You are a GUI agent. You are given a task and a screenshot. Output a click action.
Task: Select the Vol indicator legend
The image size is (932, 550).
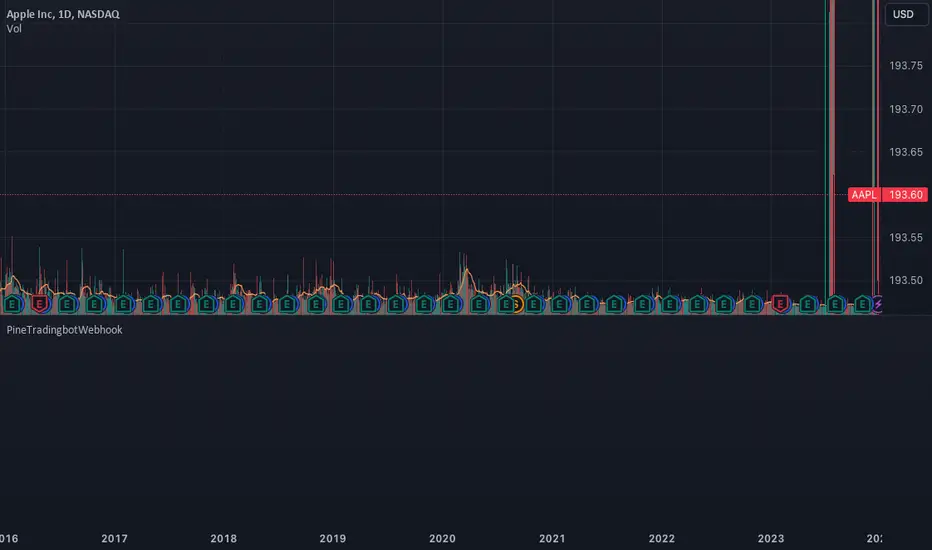(x=14, y=29)
